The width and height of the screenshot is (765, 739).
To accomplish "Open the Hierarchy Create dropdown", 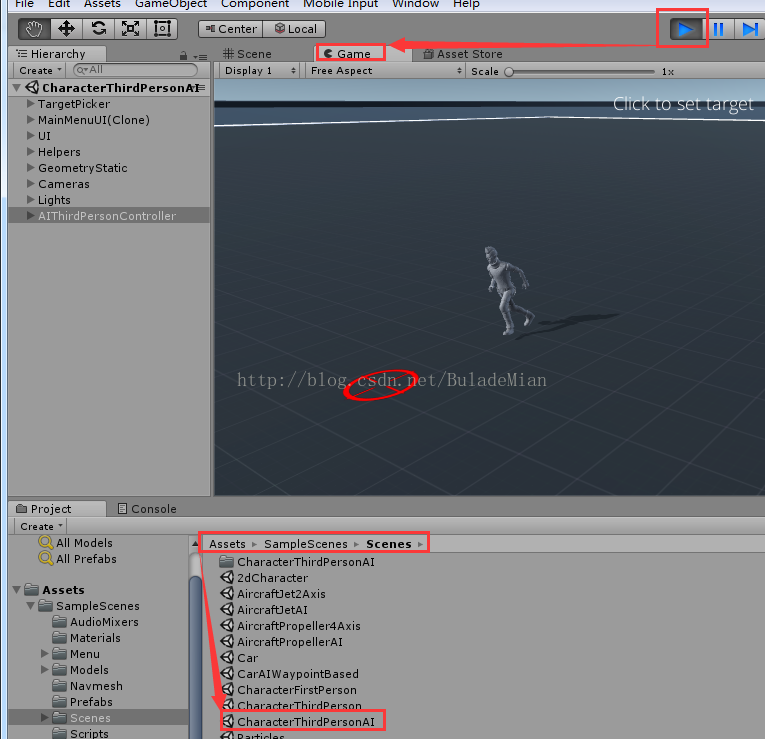I will [x=40, y=70].
